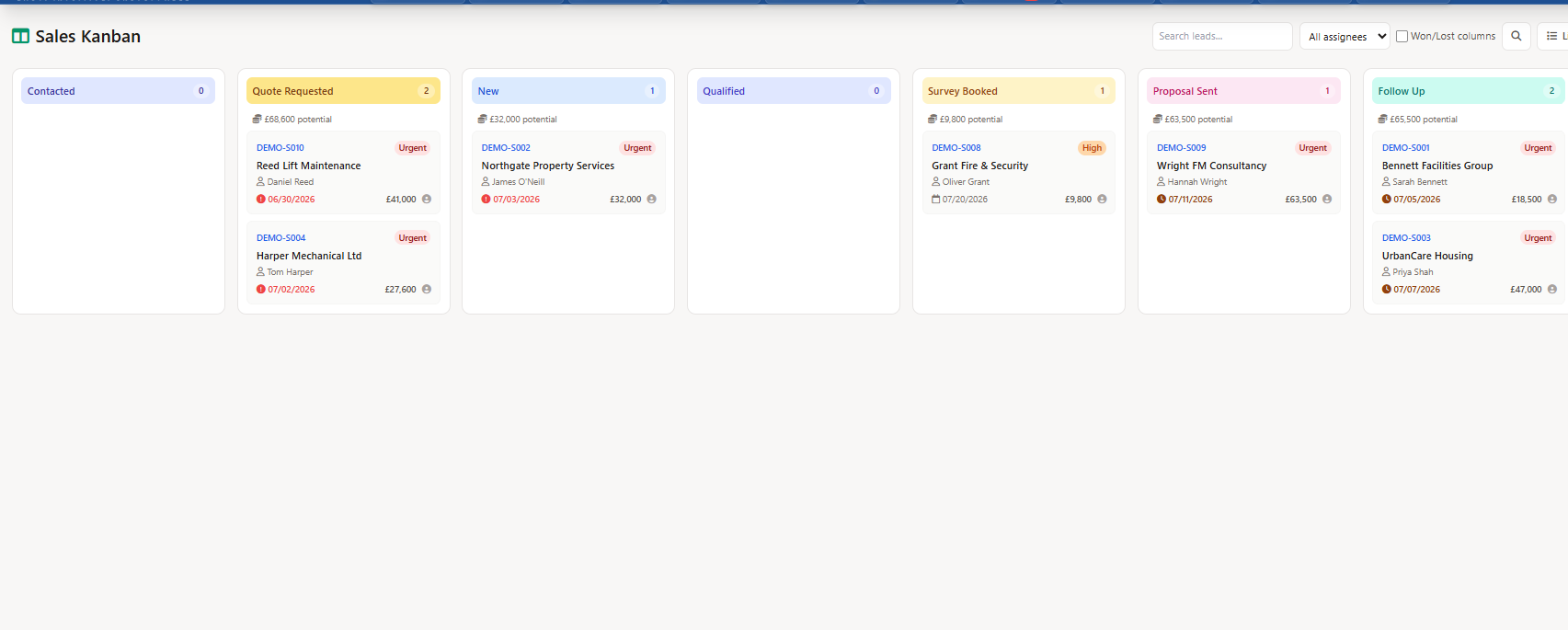Select the Qualified column header

[794, 91]
